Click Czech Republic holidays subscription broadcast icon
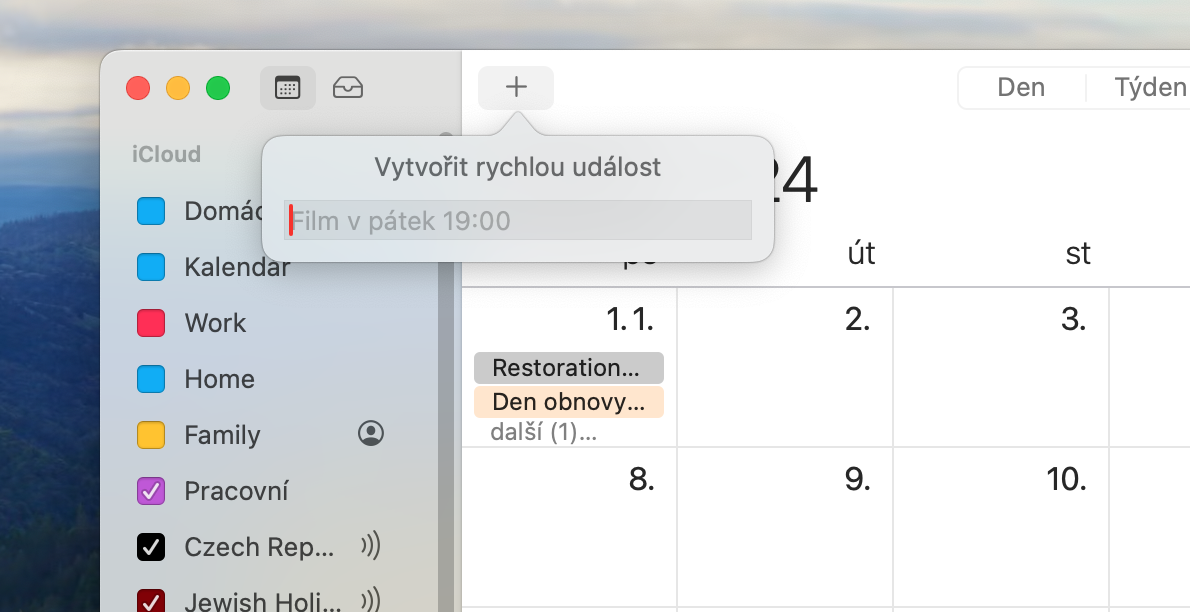 pyautogui.click(x=371, y=546)
